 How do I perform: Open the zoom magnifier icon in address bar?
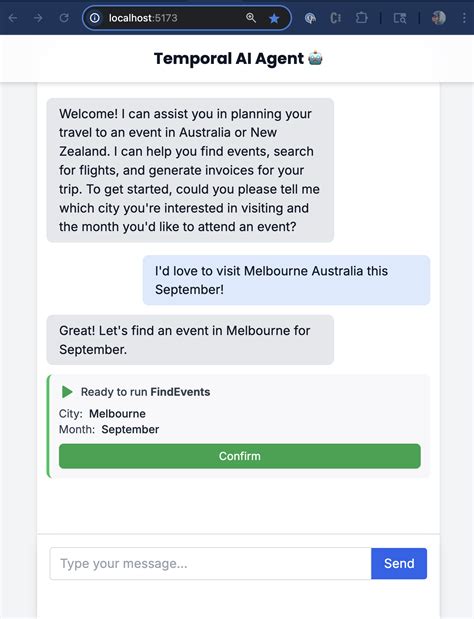[x=251, y=18]
